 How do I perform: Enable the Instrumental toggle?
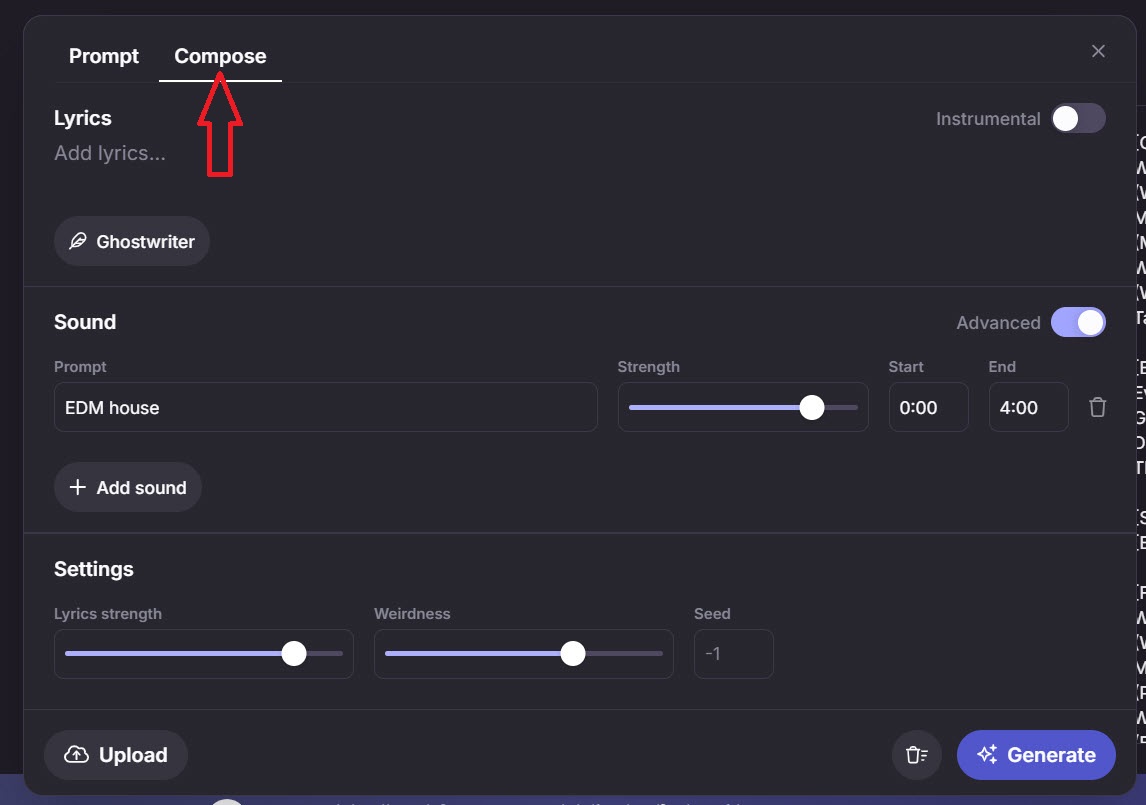pyautogui.click(x=1077, y=118)
